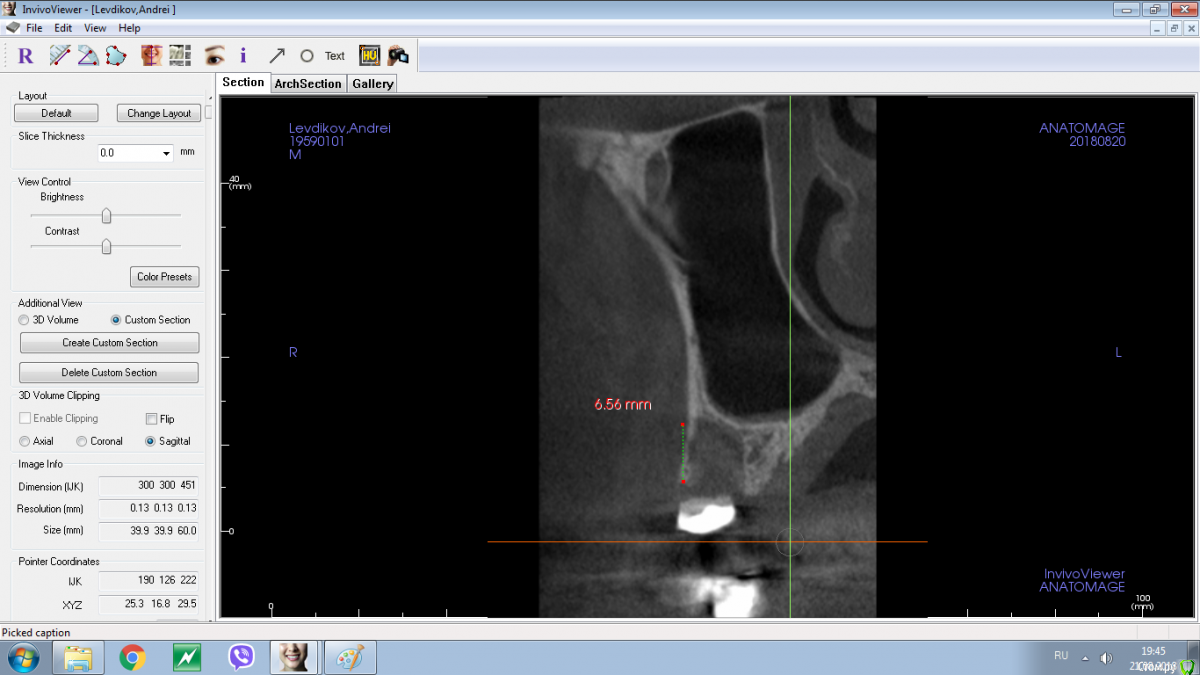Click the HU measurement tool icon
The width and height of the screenshot is (1200, 675).
coord(370,56)
